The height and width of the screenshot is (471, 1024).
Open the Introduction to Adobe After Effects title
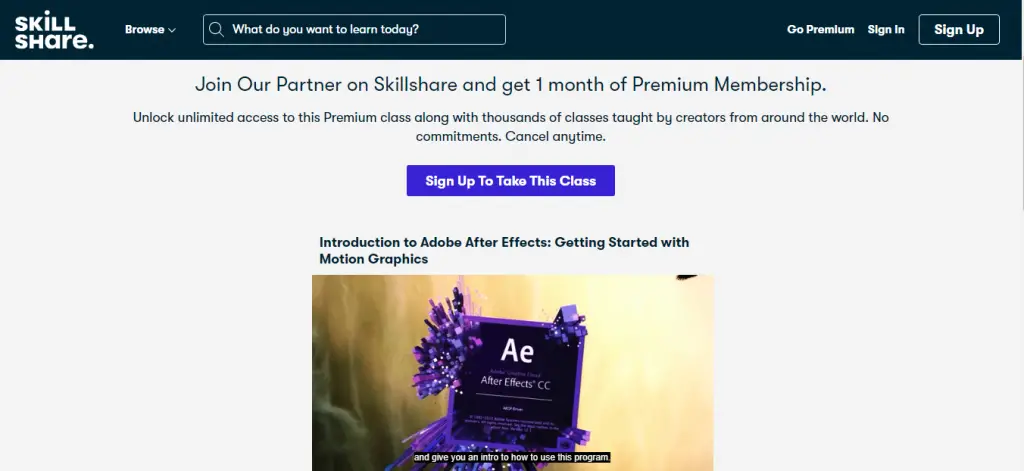[x=504, y=250]
